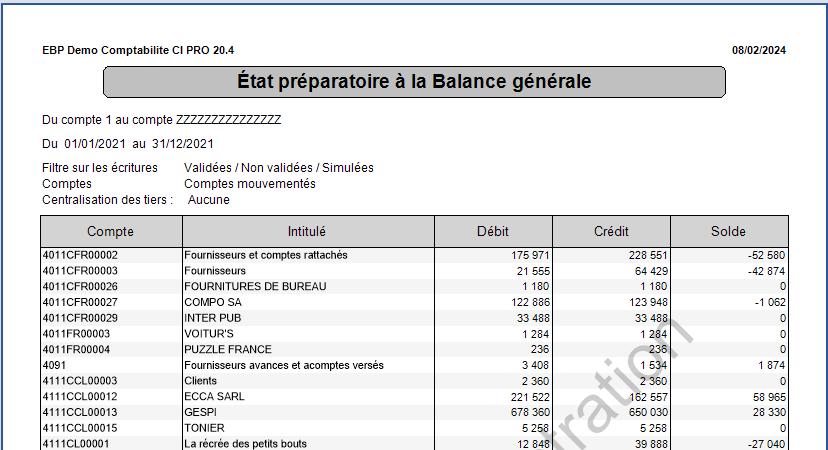Click the Solde column header
Screen dimensions: 828x450
pyautogui.click(x=728, y=231)
